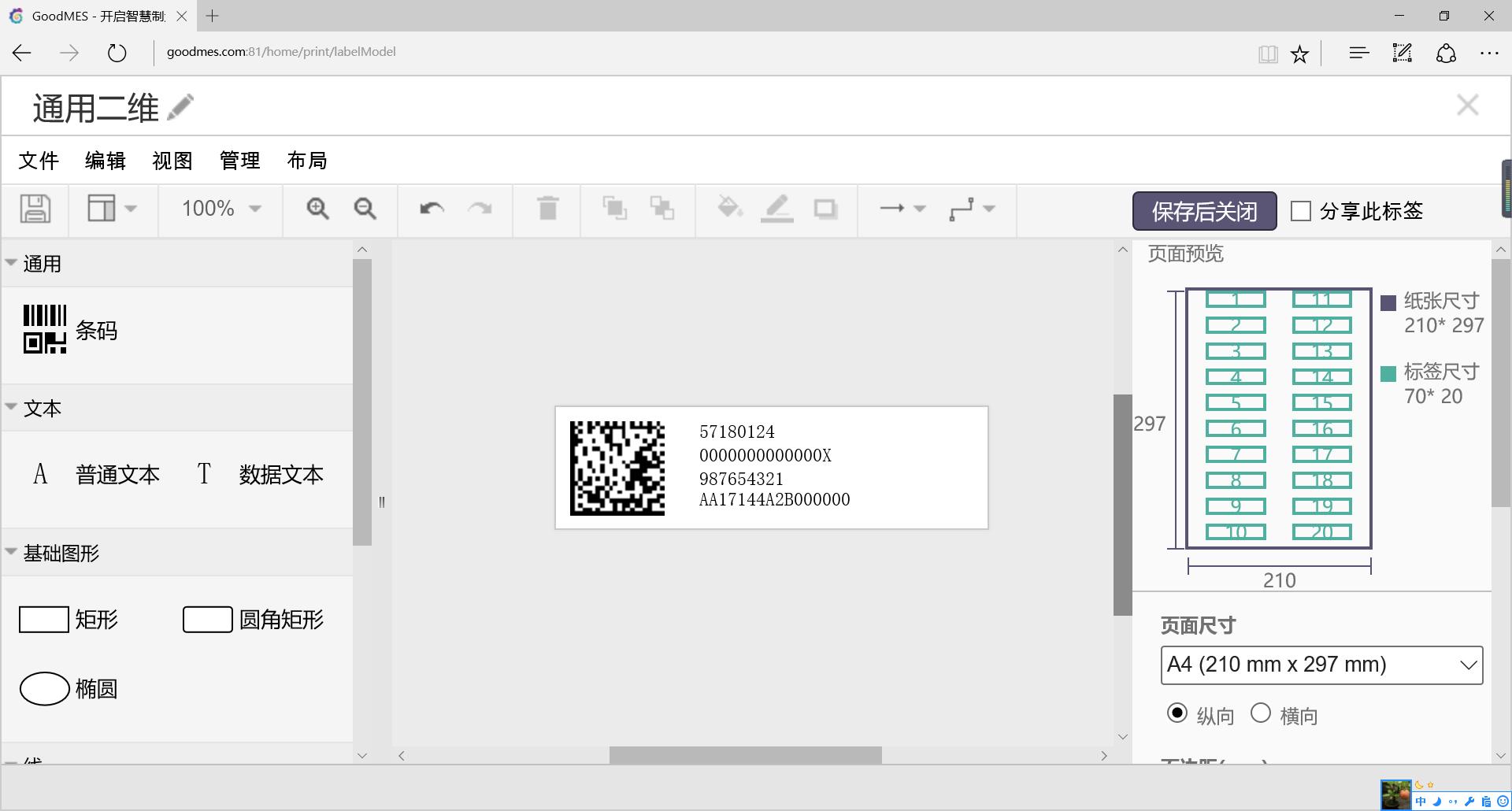Open the 布局 menu
Viewport: 1512px width, 811px height.
pyautogui.click(x=306, y=161)
